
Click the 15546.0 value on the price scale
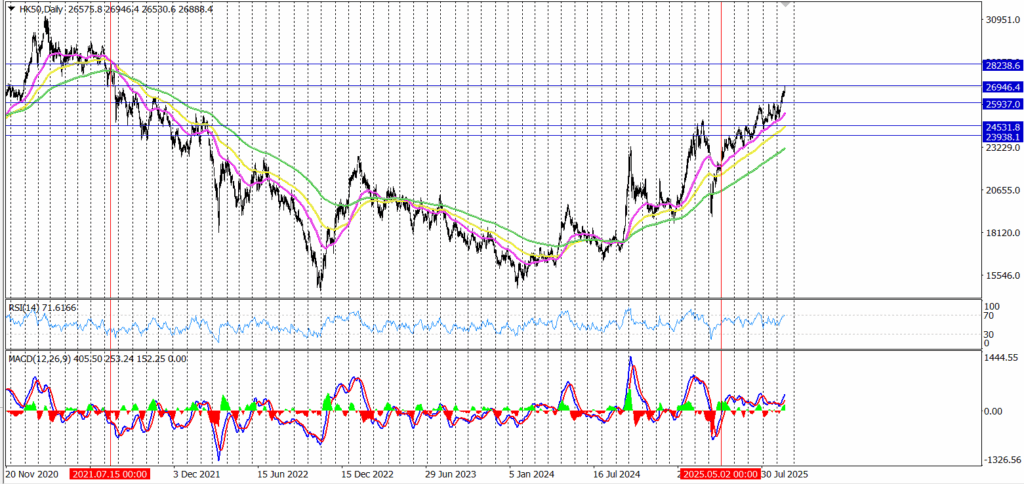[1001, 276]
